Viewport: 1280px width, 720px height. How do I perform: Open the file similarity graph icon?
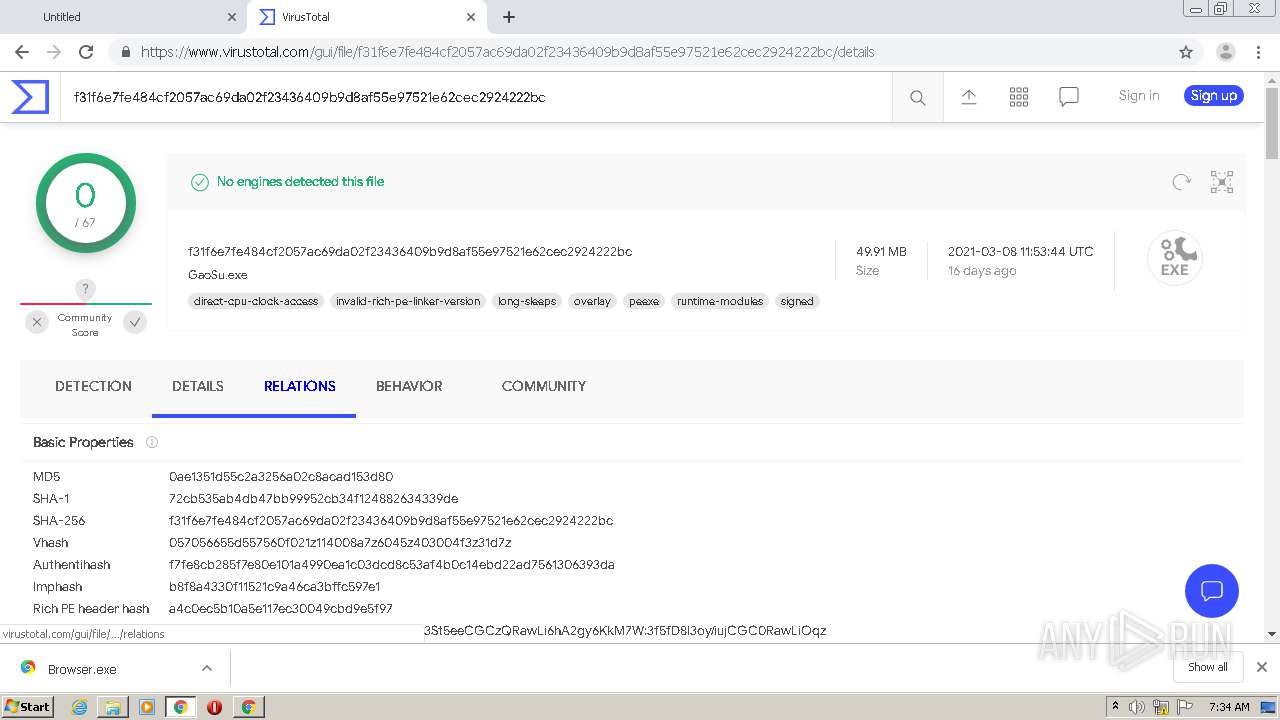pos(1221,182)
